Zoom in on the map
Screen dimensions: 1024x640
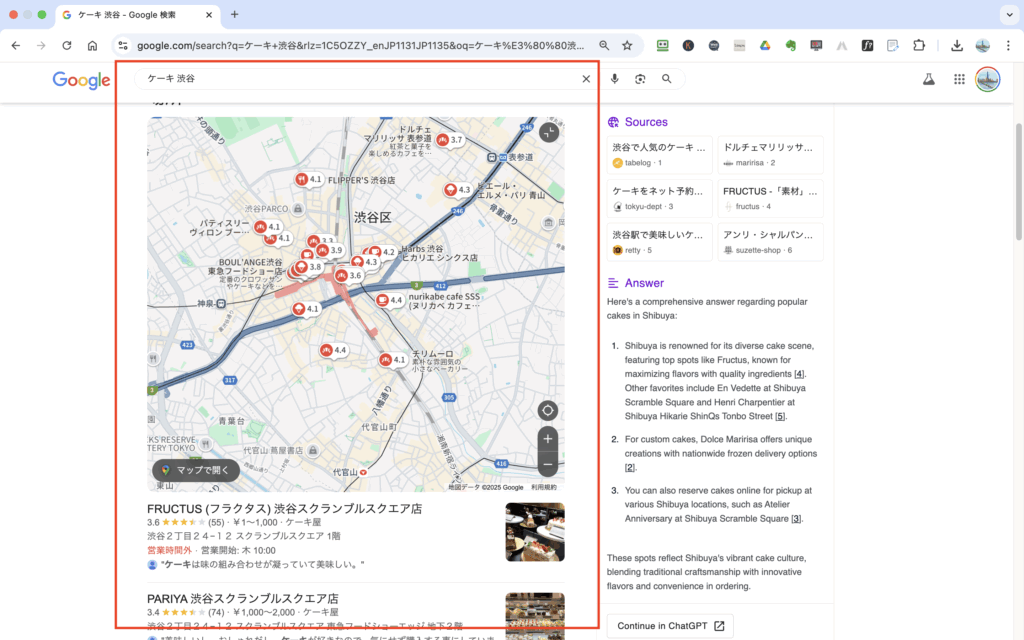(547, 439)
